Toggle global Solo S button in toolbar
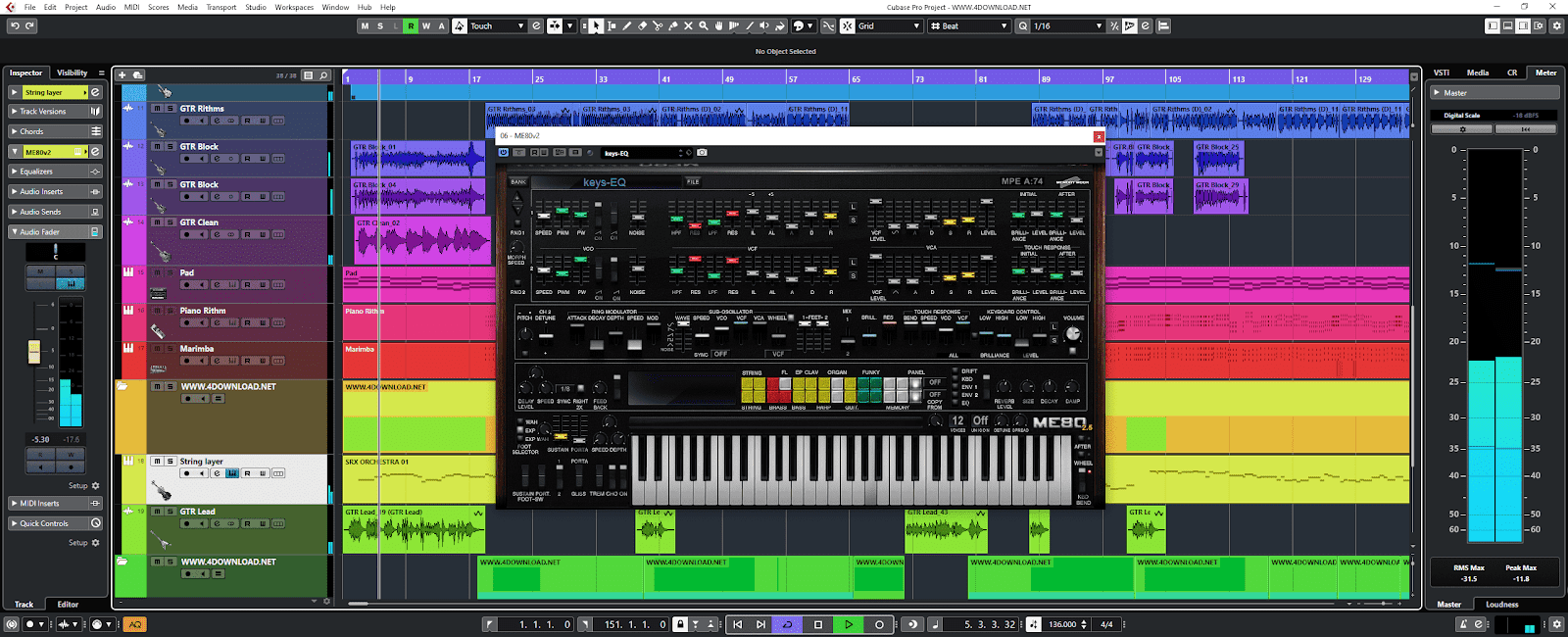1568x637 pixels. 380,25
